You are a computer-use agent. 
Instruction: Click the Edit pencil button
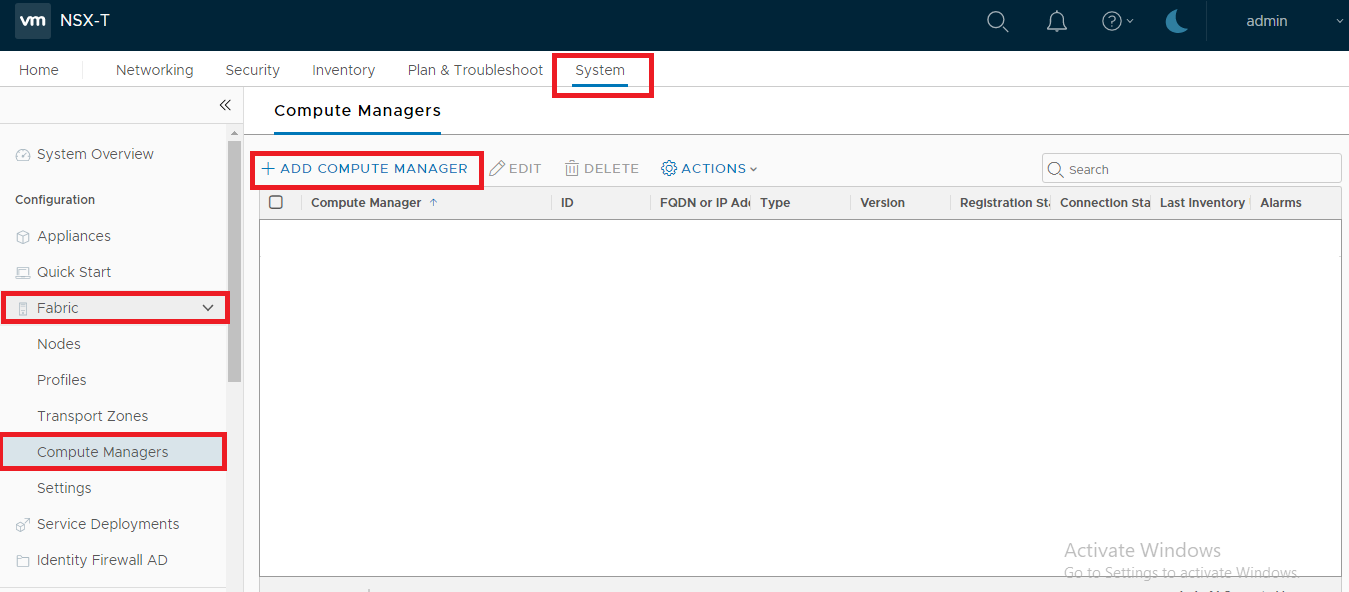click(515, 169)
